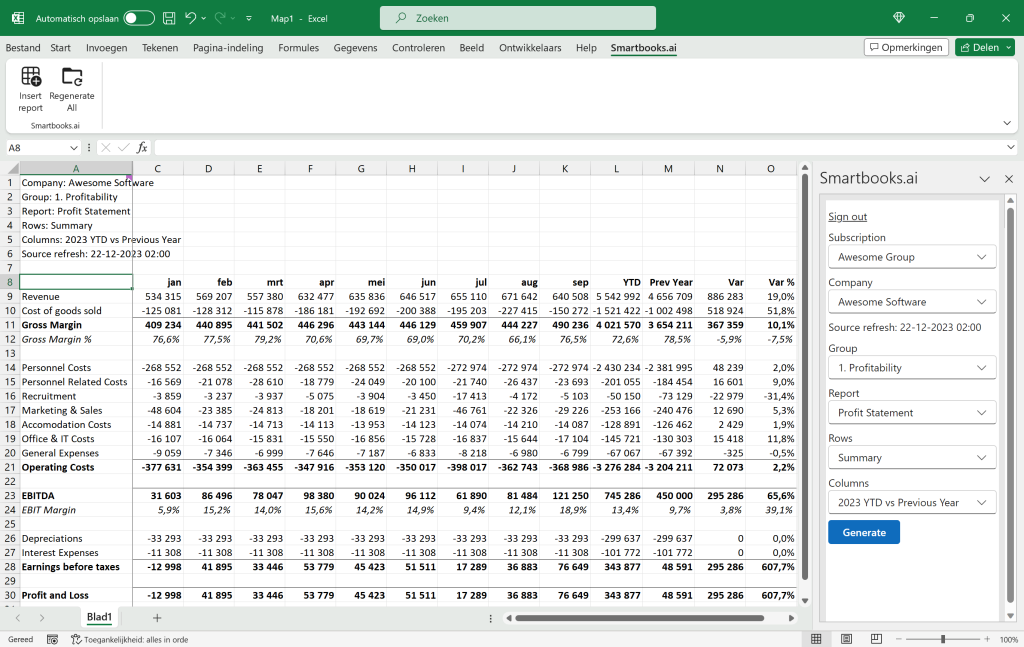Switch to Normal view icon

816,639
